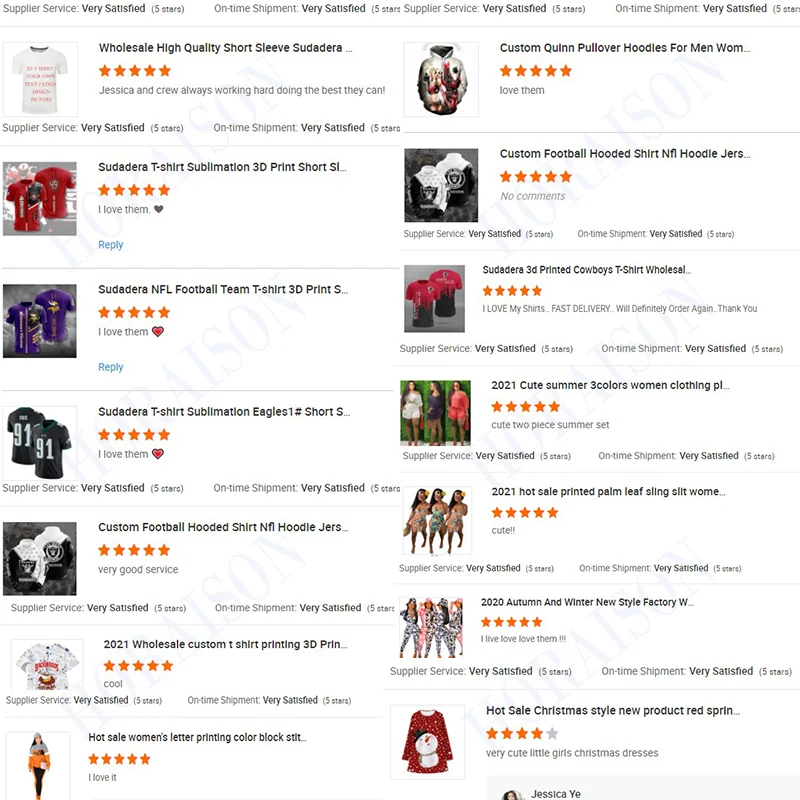Open the purple Vikings T-shirt thumbnail
Image resolution: width=800 pixels, height=800 pixels.
click(40, 321)
